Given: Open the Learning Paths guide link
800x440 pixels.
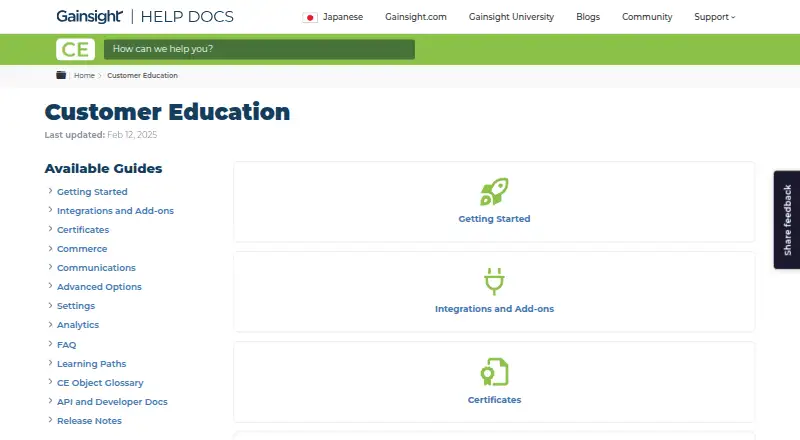Looking at the screenshot, I should click(91, 364).
